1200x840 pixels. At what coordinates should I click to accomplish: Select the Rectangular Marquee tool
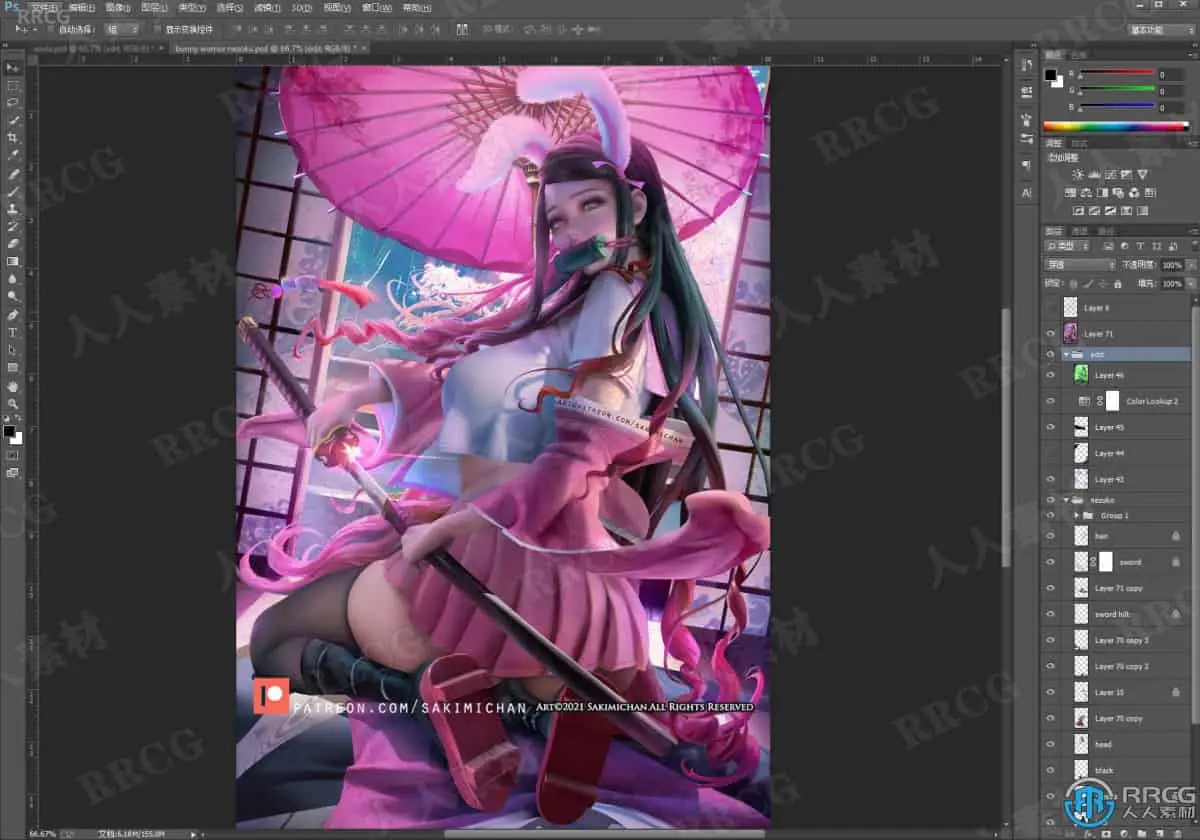(x=13, y=85)
